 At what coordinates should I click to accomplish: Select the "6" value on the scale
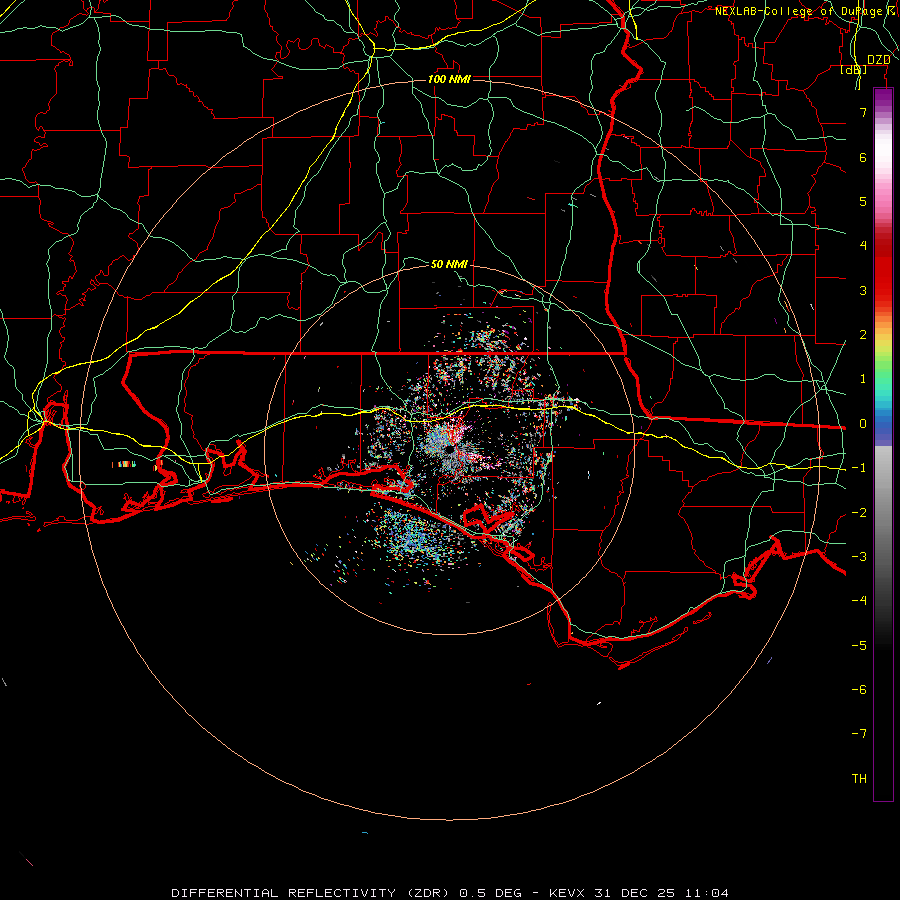[x=863, y=157]
